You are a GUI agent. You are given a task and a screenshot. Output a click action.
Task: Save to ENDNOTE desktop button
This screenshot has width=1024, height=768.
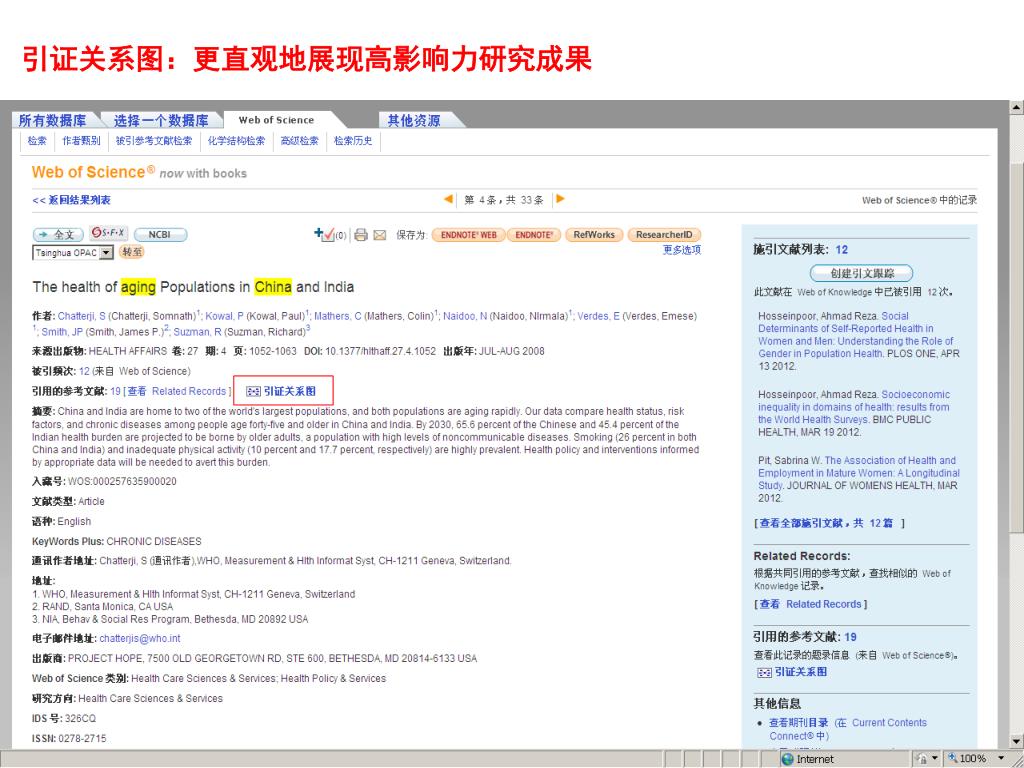pos(534,235)
